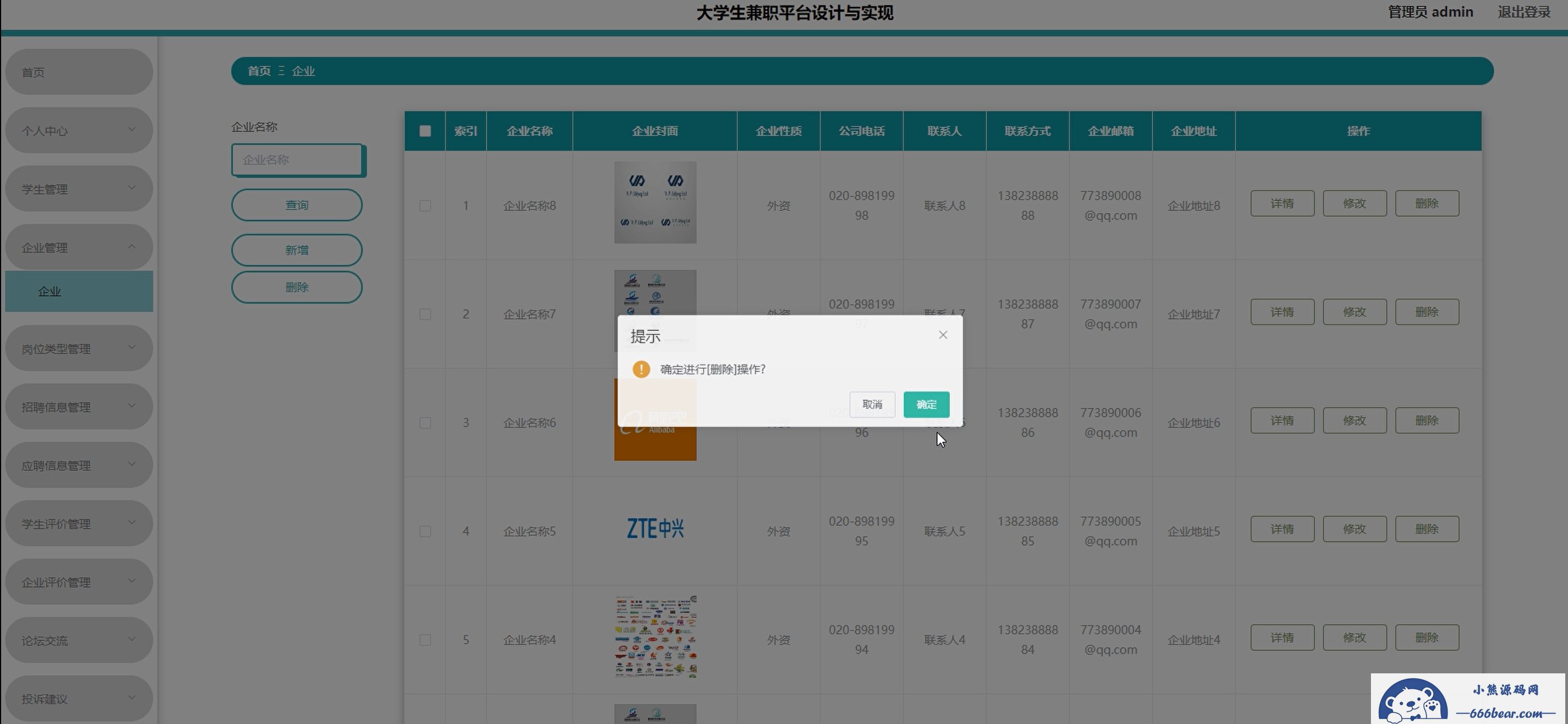Click 修改 for 企业名称8
The height and width of the screenshot is (724, 1568).
tap(1354, 203)
